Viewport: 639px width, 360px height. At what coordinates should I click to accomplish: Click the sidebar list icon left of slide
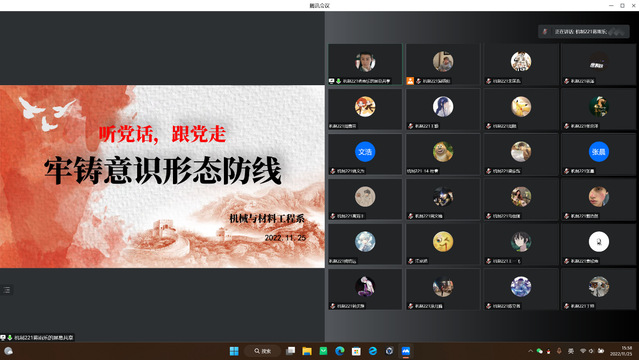pos(7,290)
